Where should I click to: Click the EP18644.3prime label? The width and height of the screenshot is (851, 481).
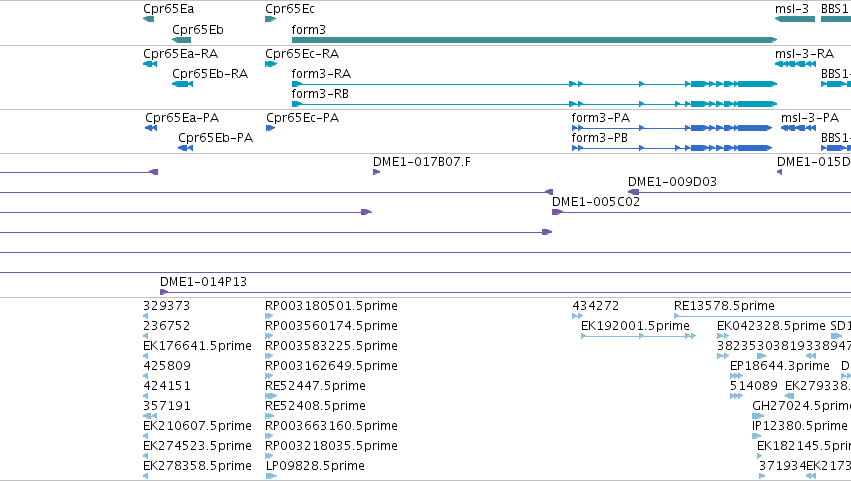click(x=780, y=366)
